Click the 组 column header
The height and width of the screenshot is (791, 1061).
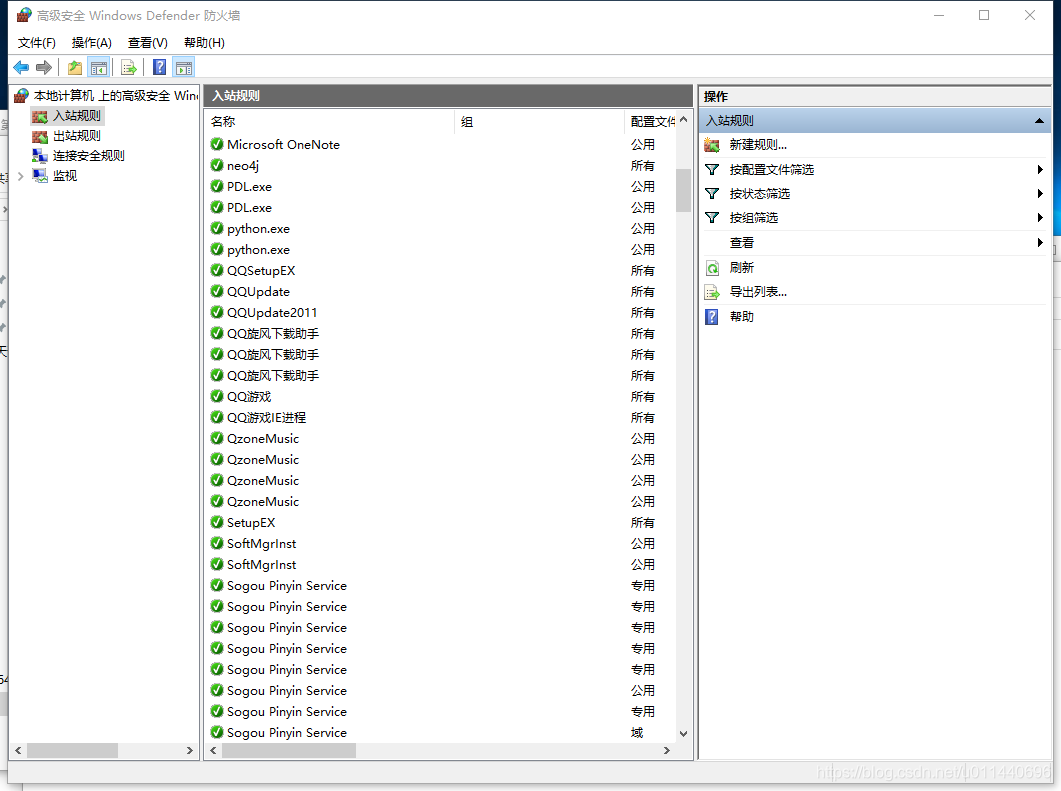pyautogui.click(x=539, y=122)
